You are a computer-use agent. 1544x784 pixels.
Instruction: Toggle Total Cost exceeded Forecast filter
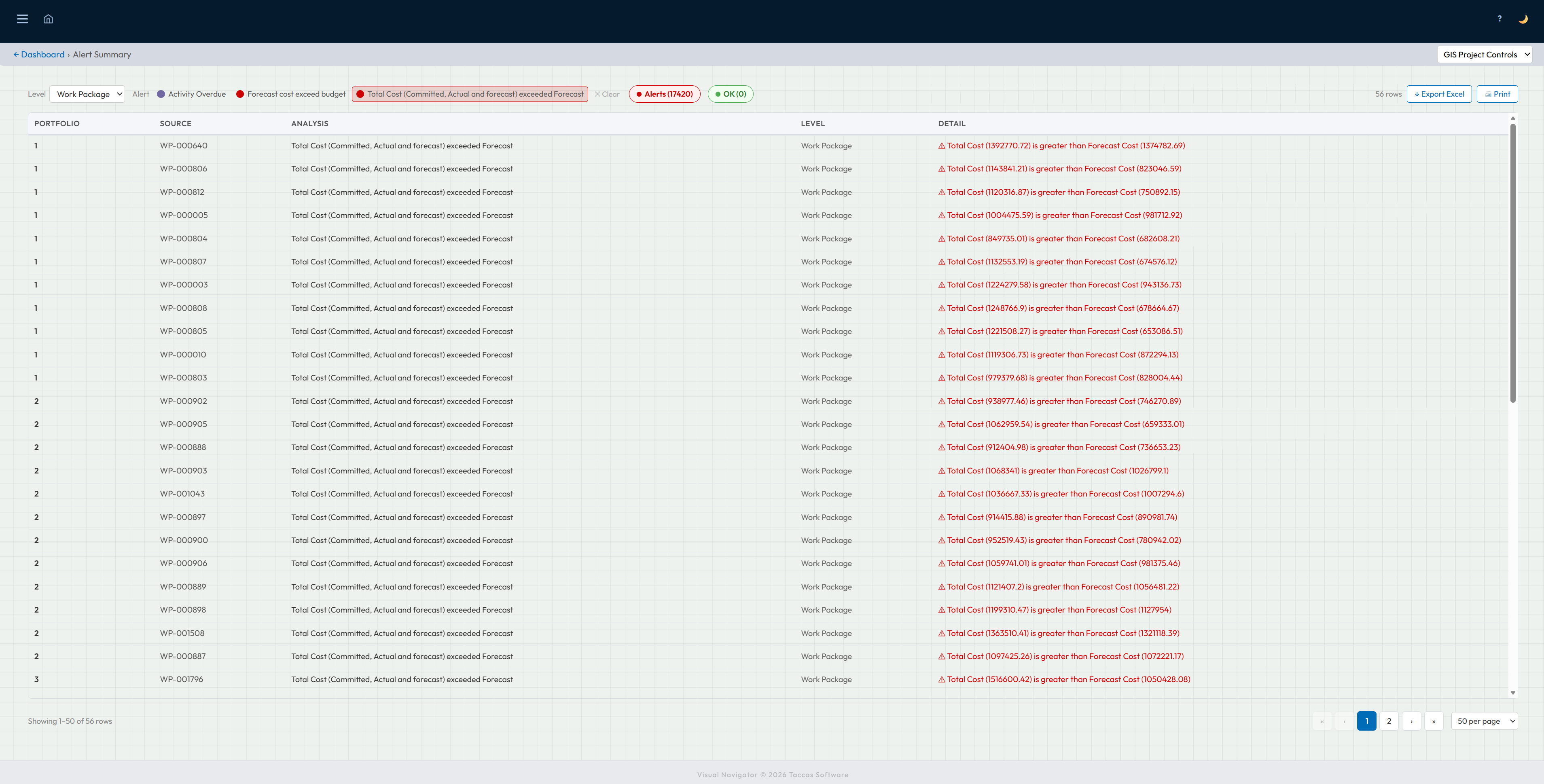click(x=470, y=94)
